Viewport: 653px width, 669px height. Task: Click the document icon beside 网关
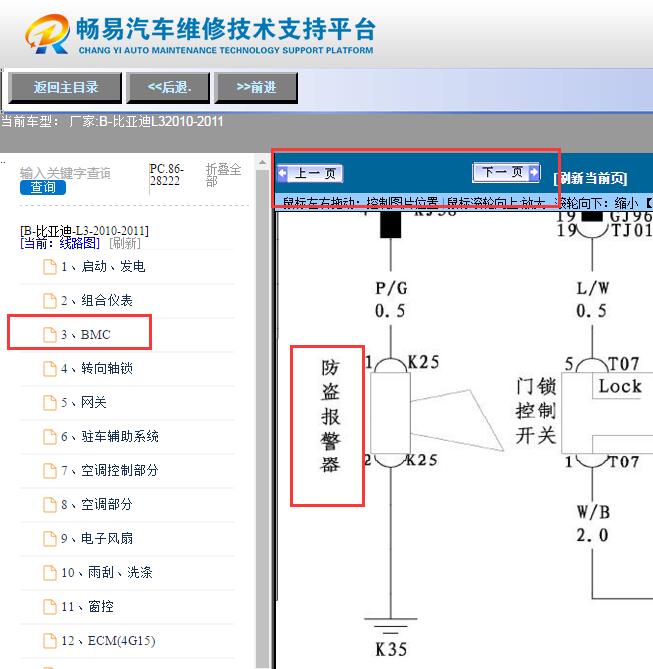click(x=50, y=403)
